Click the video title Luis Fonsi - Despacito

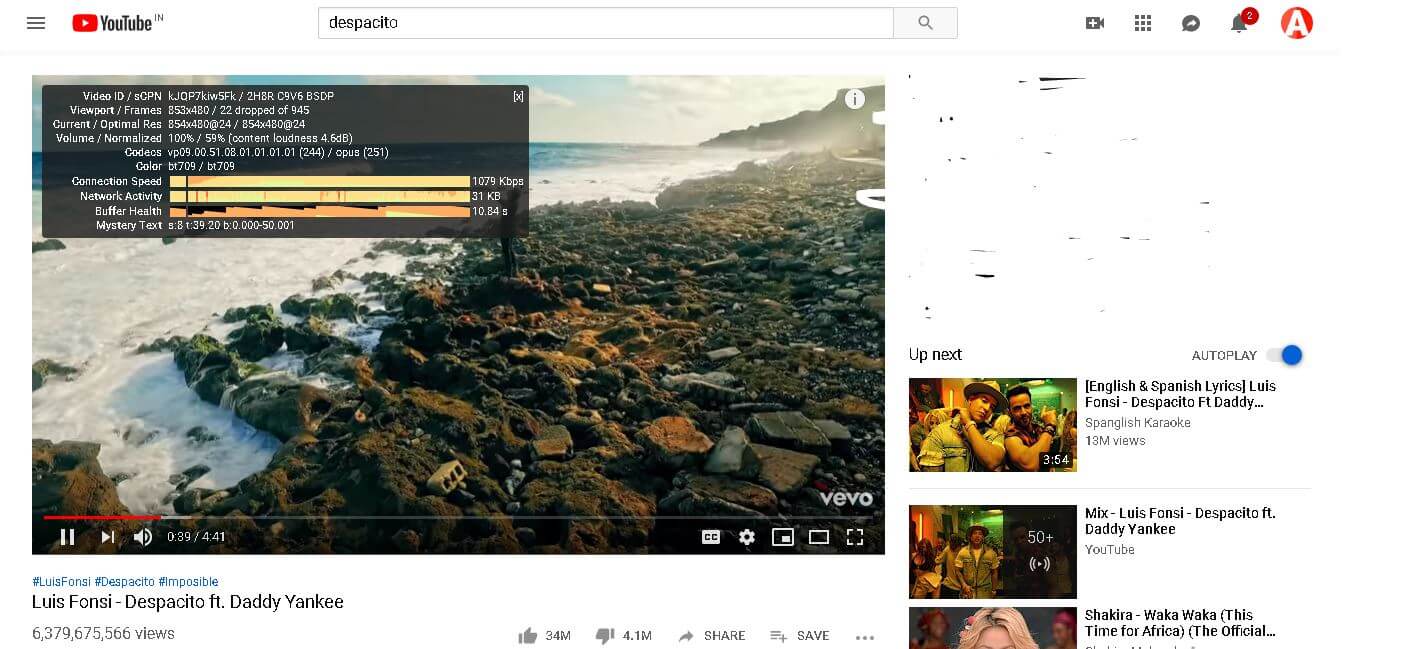(x=188, y=602)
